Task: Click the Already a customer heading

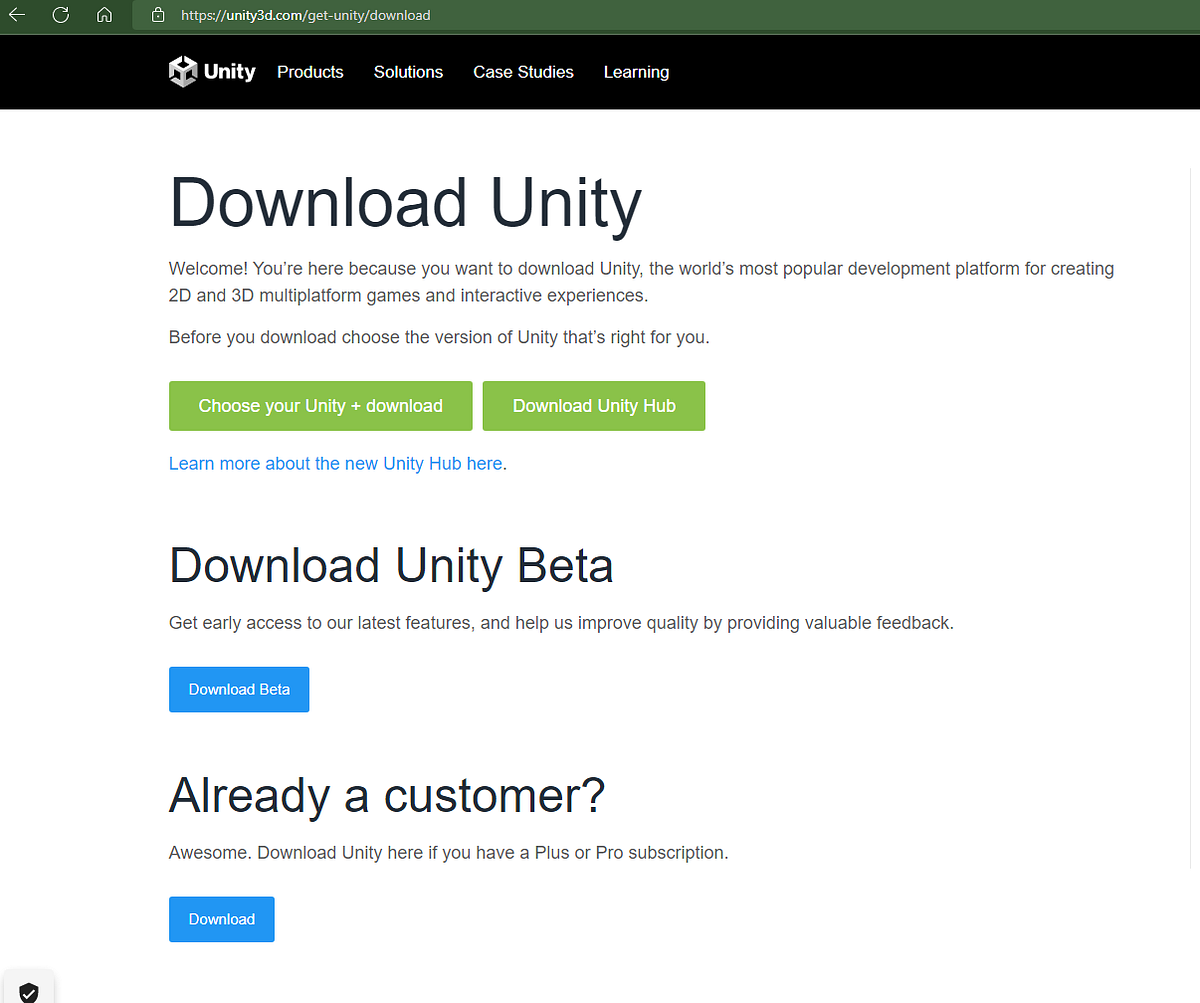Action: pos(387,796)
